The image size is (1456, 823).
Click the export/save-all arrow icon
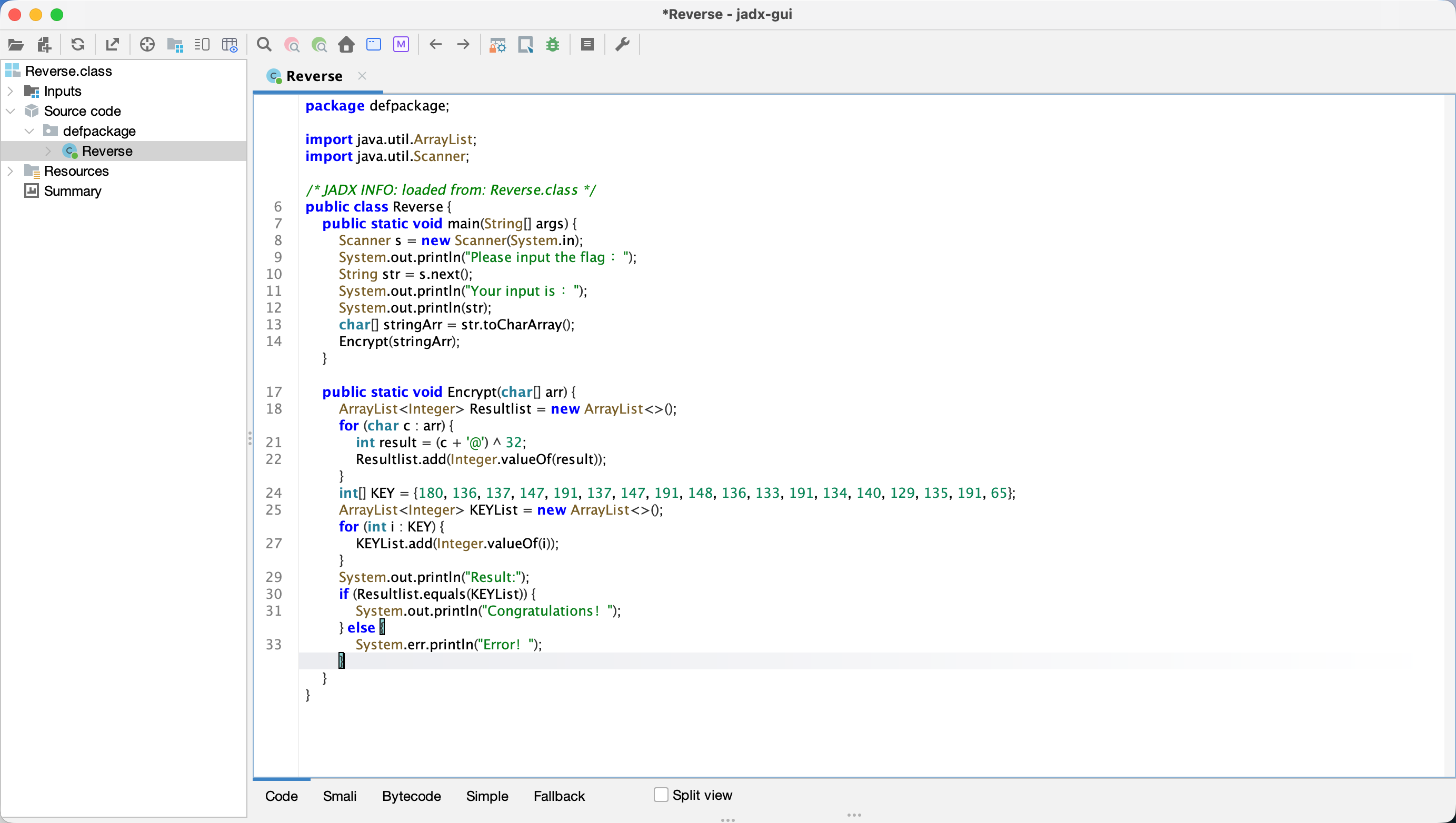point(113,45)
